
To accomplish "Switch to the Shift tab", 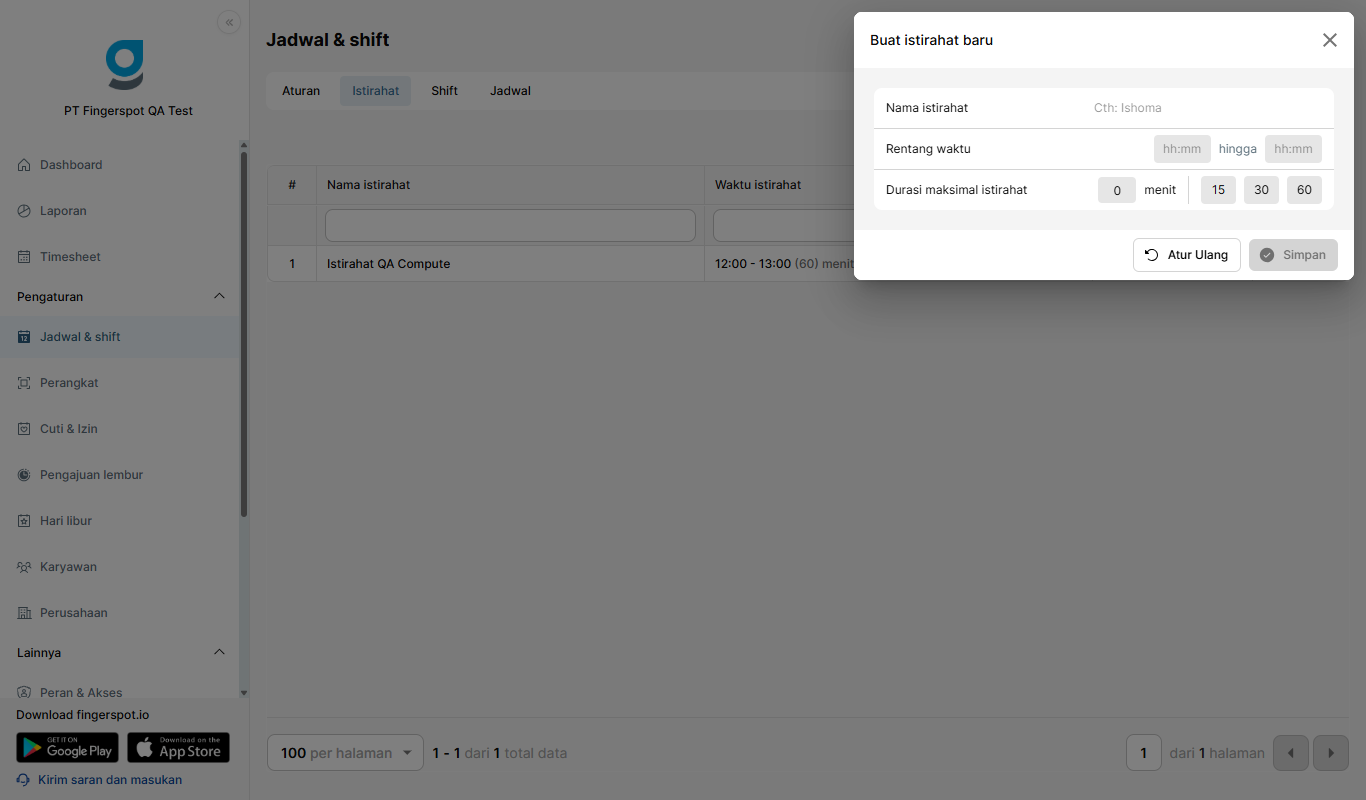I will click(x=445, y=91).
